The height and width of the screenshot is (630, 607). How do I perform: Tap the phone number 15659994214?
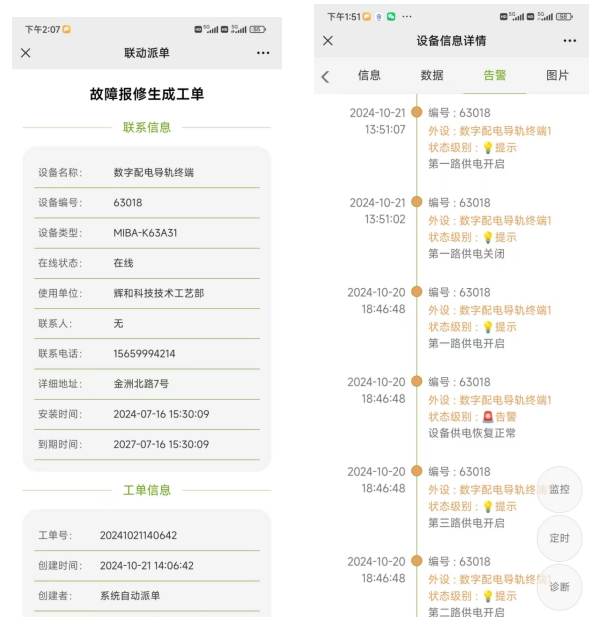tap(144, 354)
